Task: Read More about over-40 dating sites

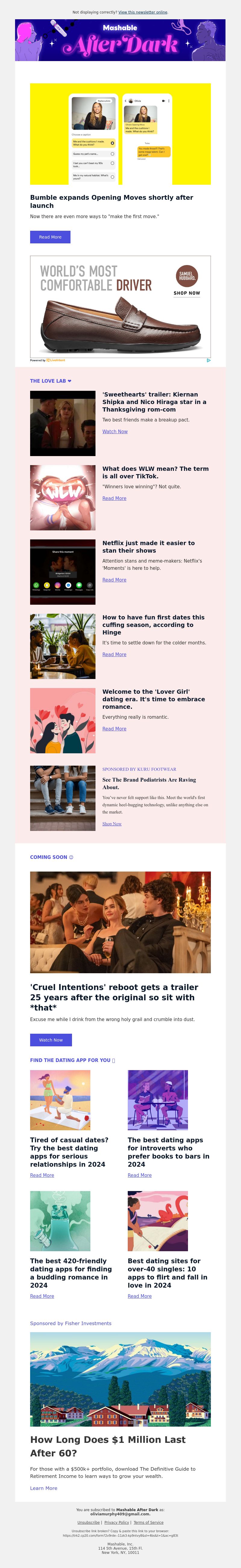Action: pos(140,1296)
